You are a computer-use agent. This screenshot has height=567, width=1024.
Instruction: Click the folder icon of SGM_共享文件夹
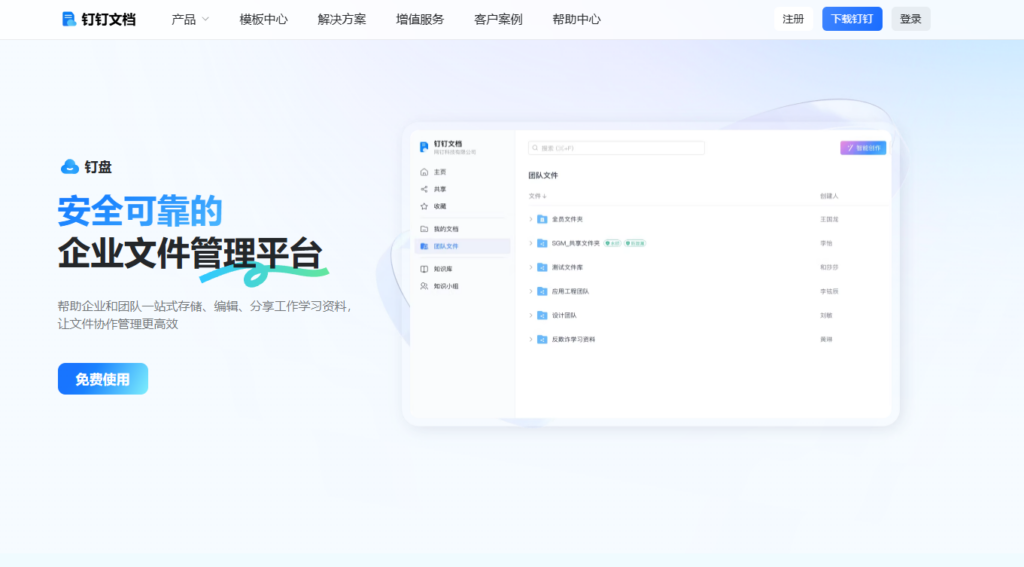[542, 243]
